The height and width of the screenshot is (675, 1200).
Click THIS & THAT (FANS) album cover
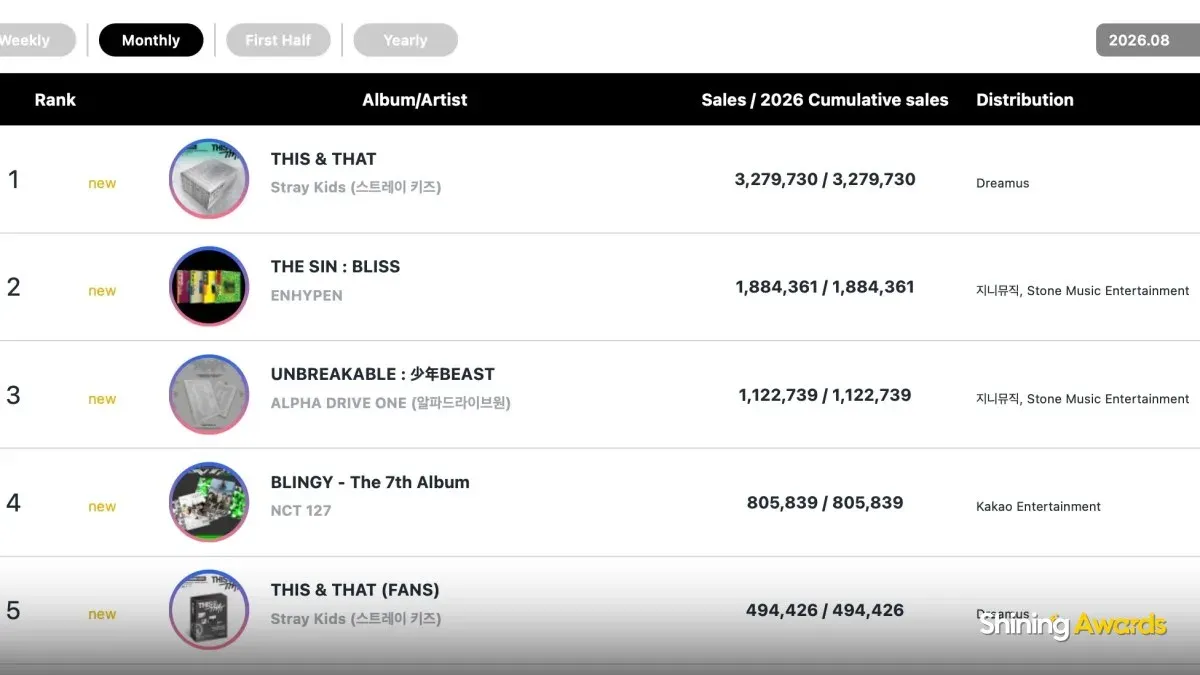pyautogui.click(x=209, y=610)
